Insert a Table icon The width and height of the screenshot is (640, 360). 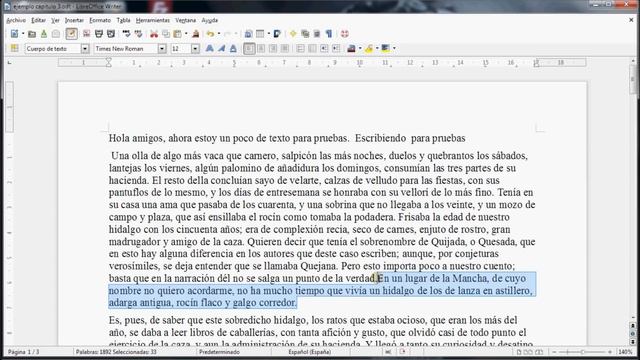(x=260, y=34)
